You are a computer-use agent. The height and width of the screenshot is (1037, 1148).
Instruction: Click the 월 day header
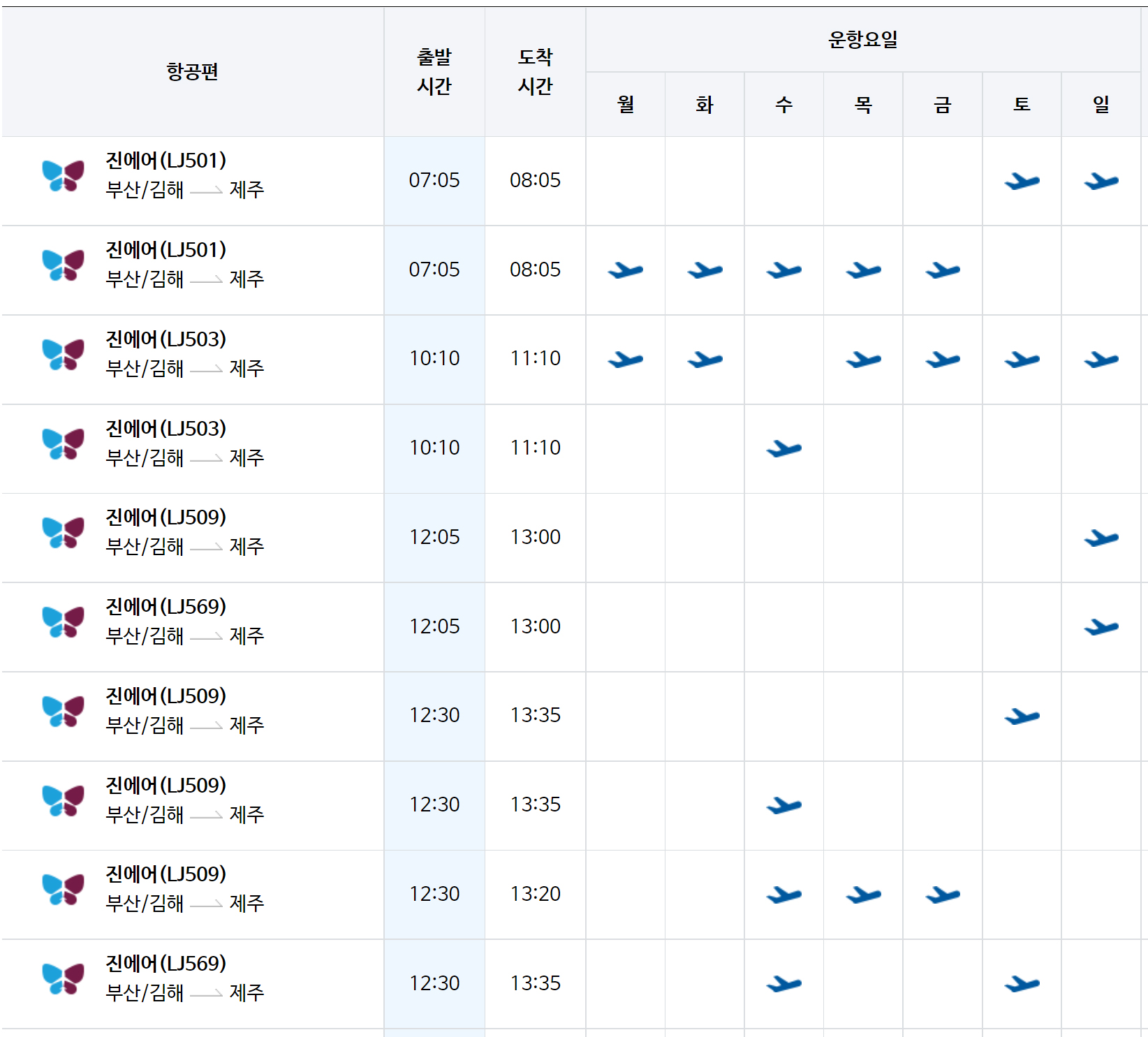(x=626, y=104)
